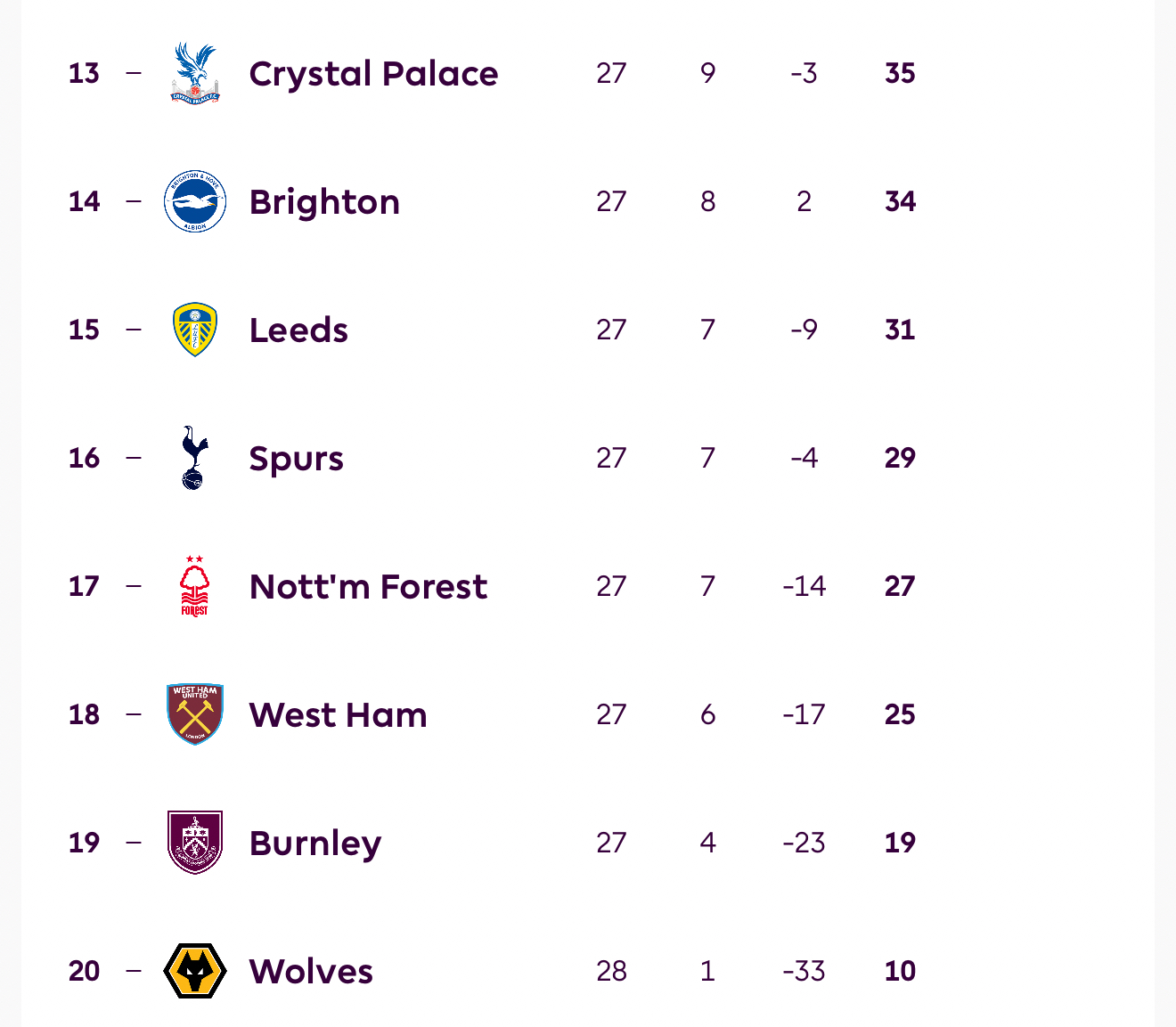Click the Crystal Palace club crest
This screenshot has width=1176, height=1027.
coord(195,73)
